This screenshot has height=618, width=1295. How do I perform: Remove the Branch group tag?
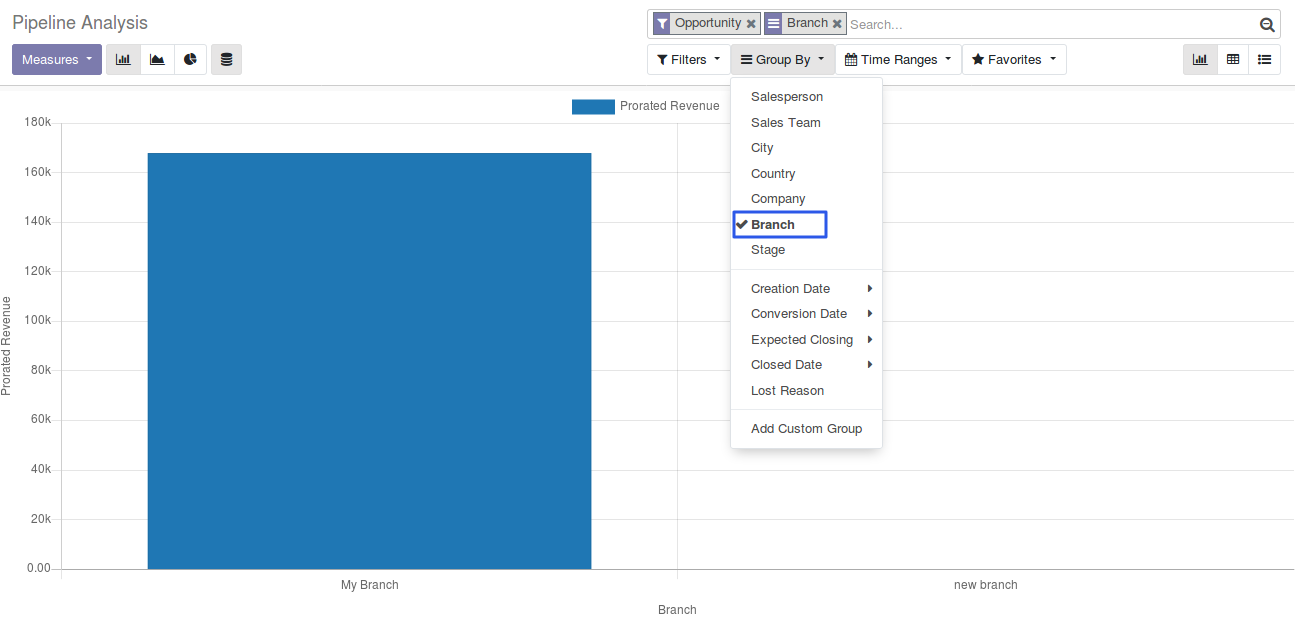(x=837, y=24)
